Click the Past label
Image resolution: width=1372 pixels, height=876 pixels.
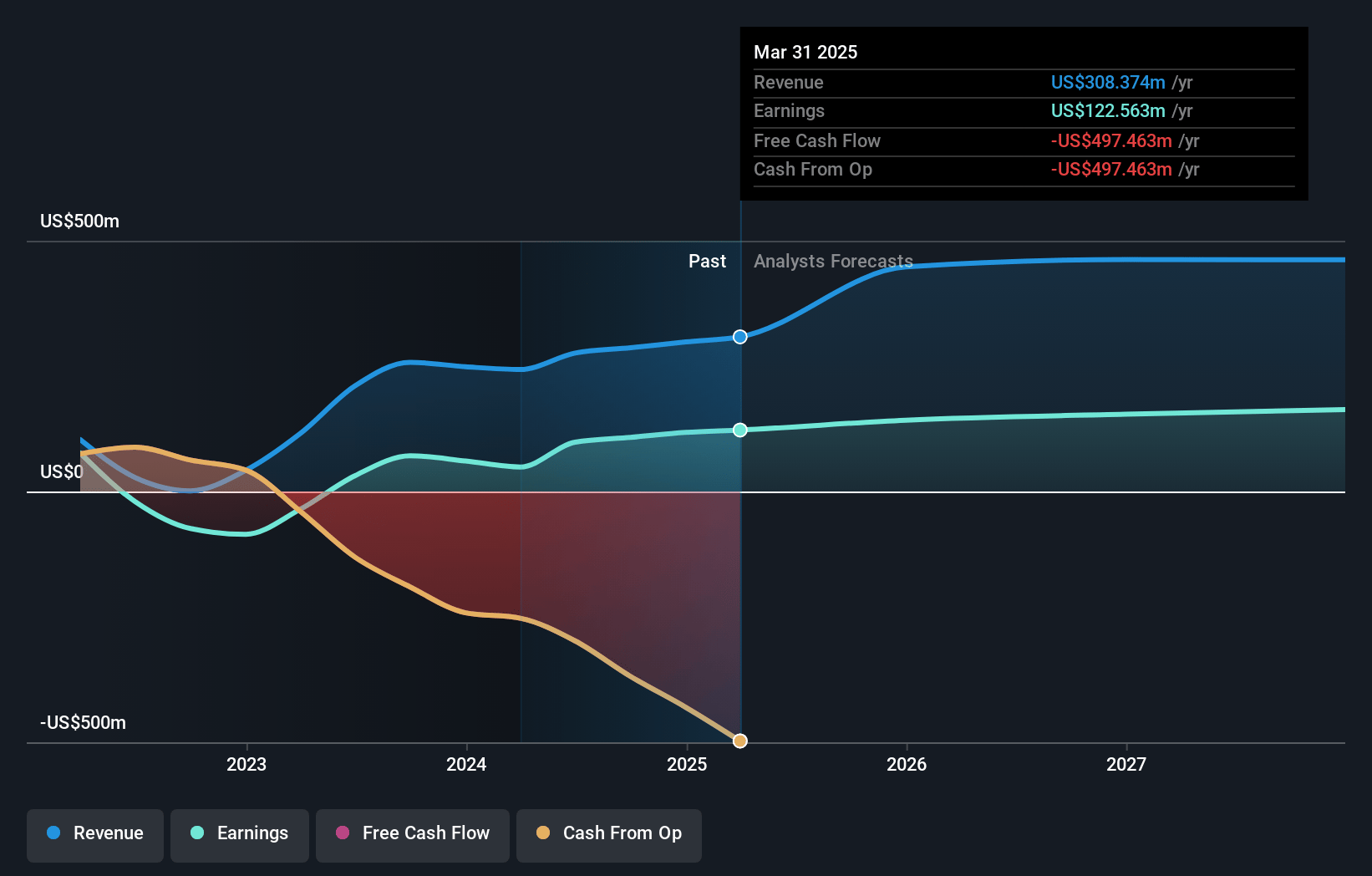(x=707, y=262)
